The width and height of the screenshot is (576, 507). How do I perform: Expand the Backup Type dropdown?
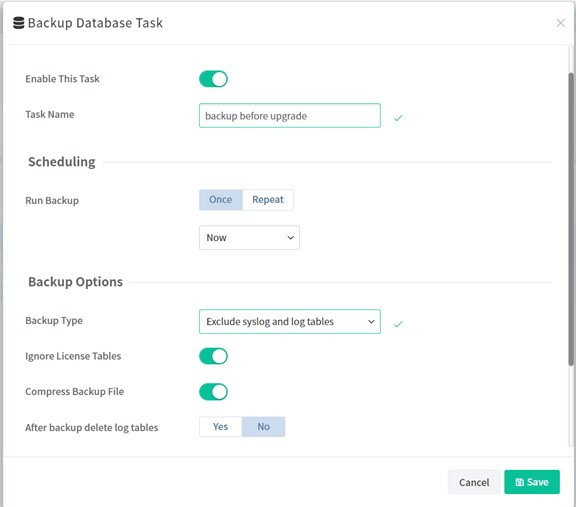290,321
